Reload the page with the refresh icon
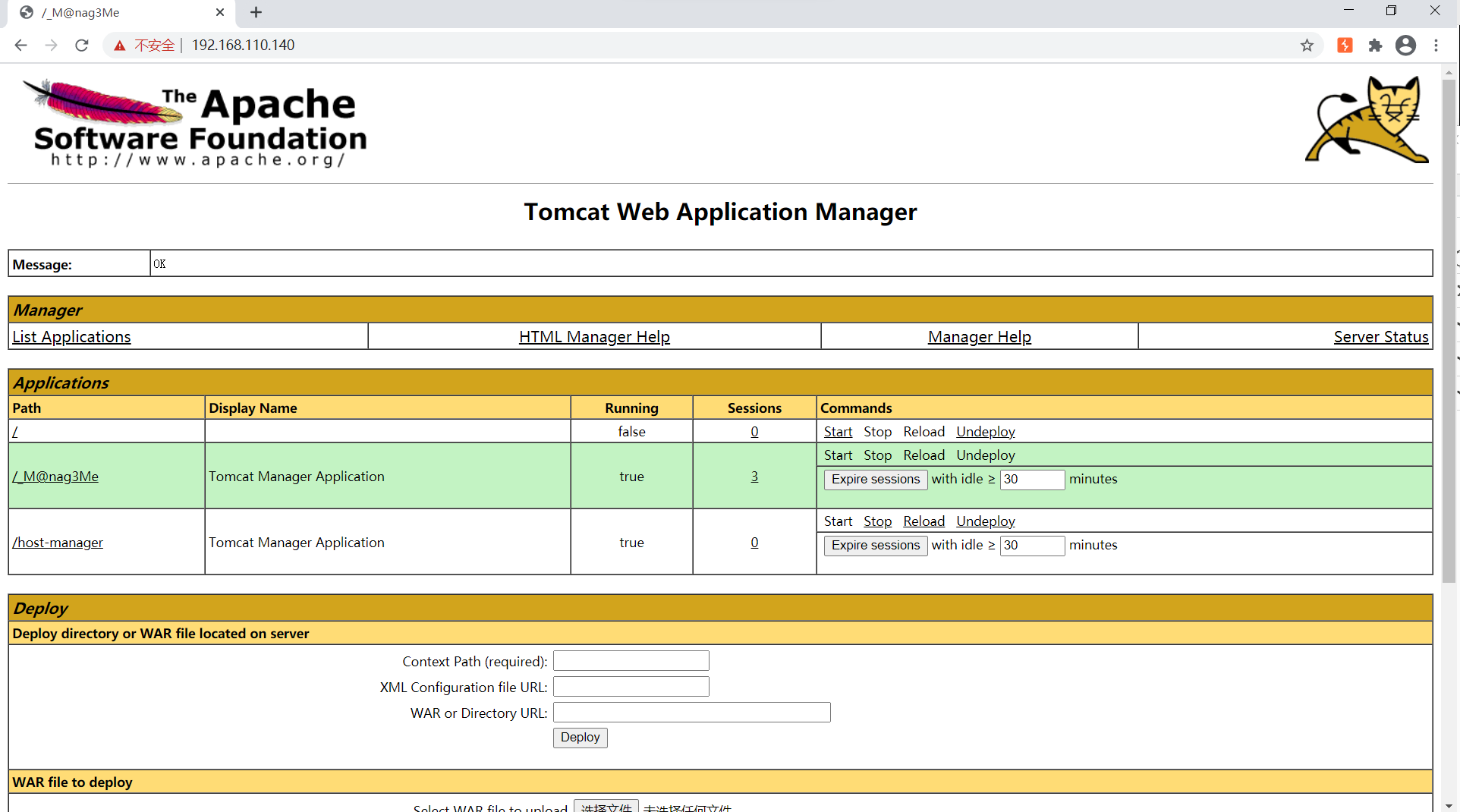 pos(82,46)
